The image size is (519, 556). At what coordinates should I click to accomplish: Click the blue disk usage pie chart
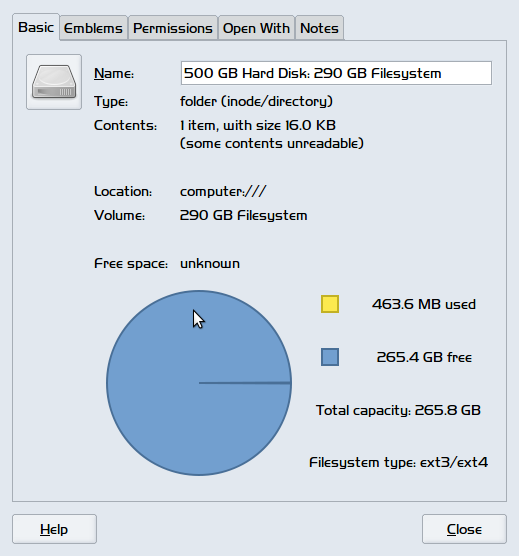click(x=199, y=383)
